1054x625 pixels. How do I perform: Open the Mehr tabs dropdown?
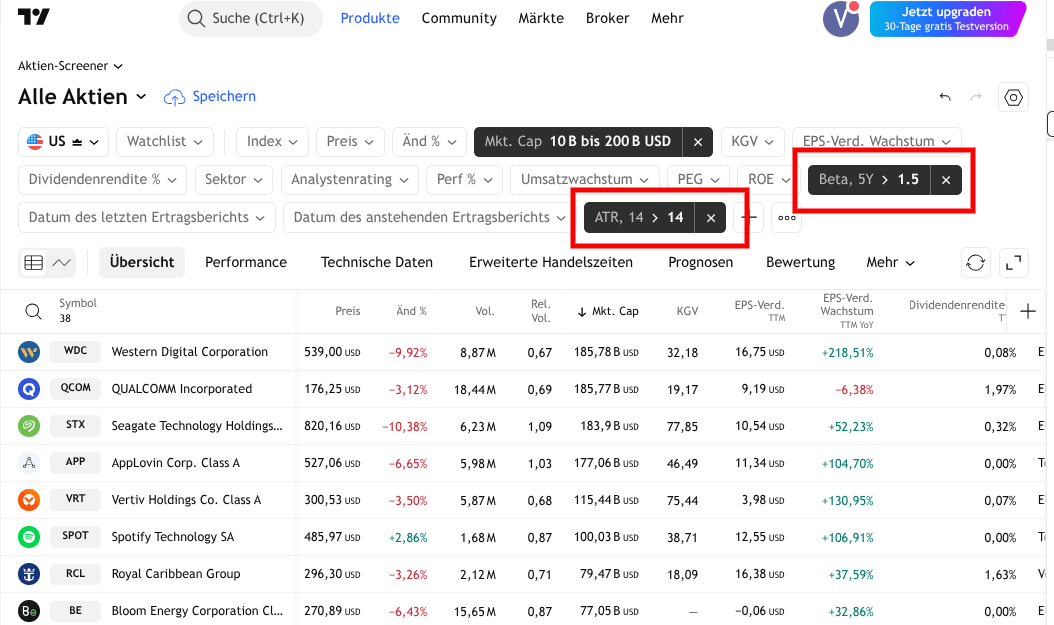[890, 263]
